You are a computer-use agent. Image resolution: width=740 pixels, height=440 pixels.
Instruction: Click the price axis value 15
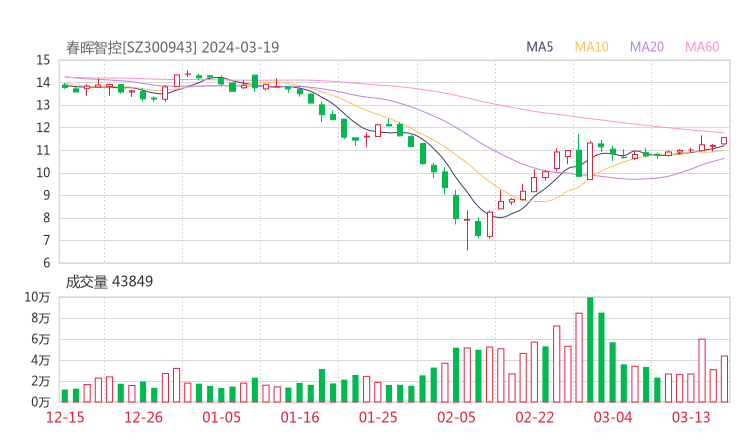coord(43,60)
